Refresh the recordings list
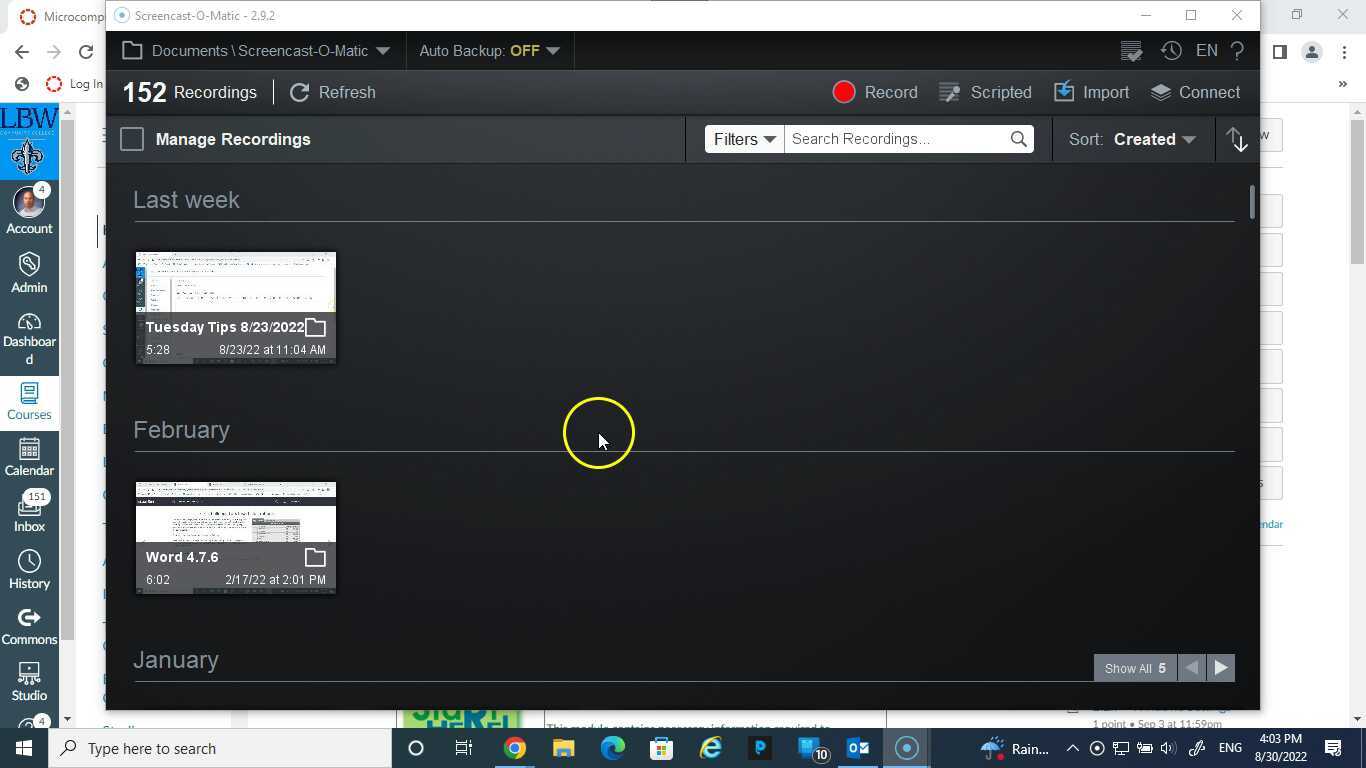 [333, 92]
